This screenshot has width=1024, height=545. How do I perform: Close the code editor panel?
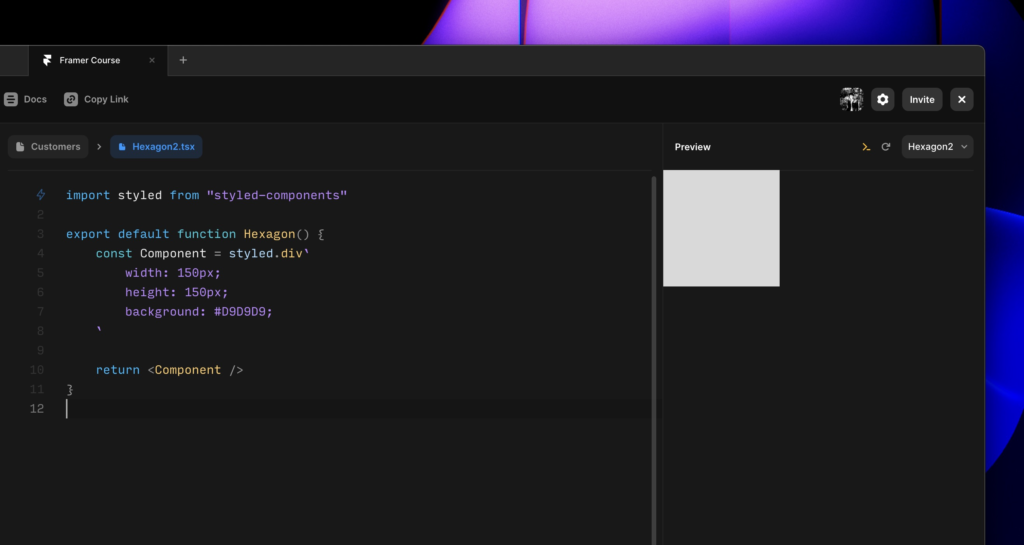961,99
